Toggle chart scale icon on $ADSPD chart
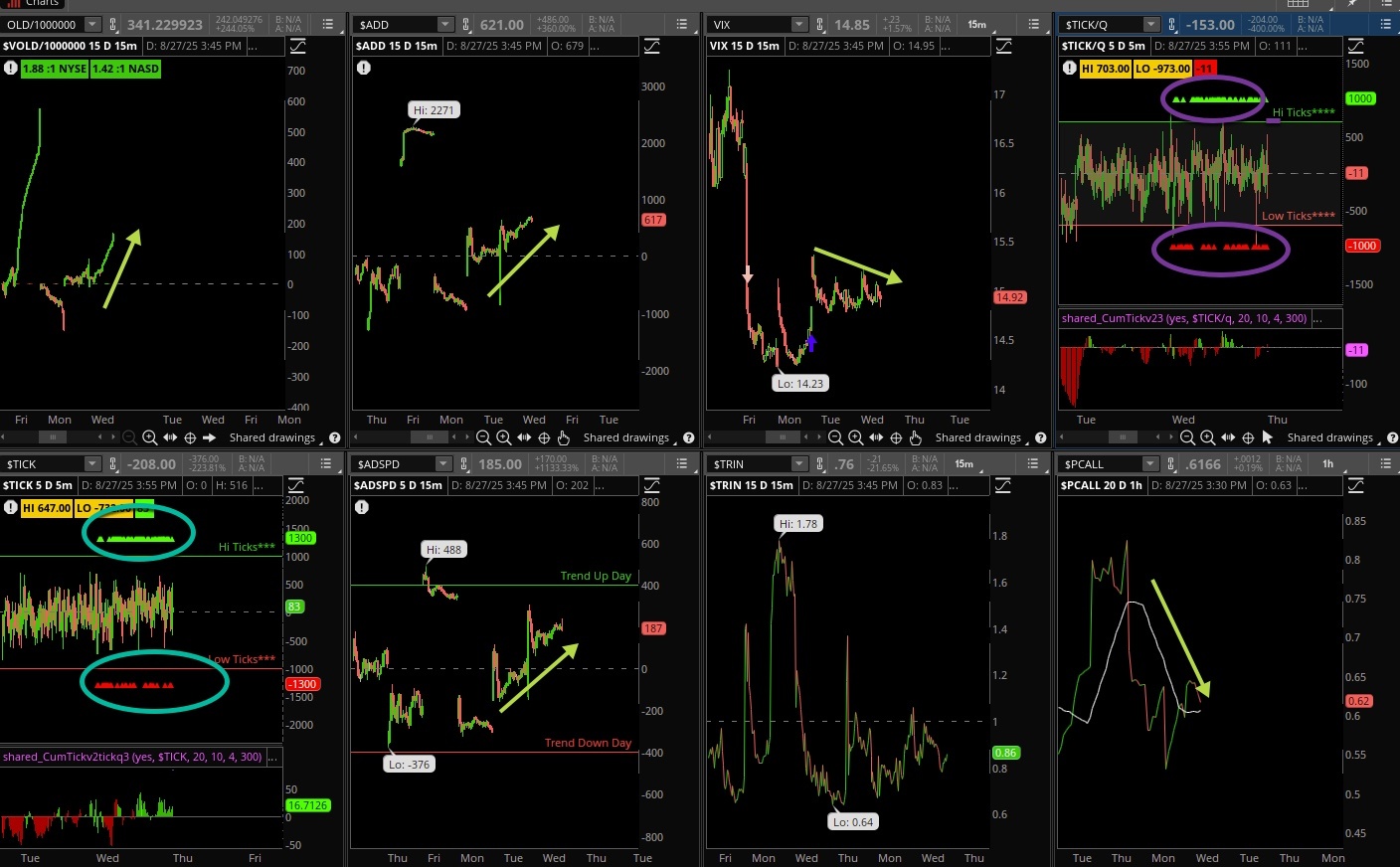This screenshot has width=1400, height=867. (651, 485)
